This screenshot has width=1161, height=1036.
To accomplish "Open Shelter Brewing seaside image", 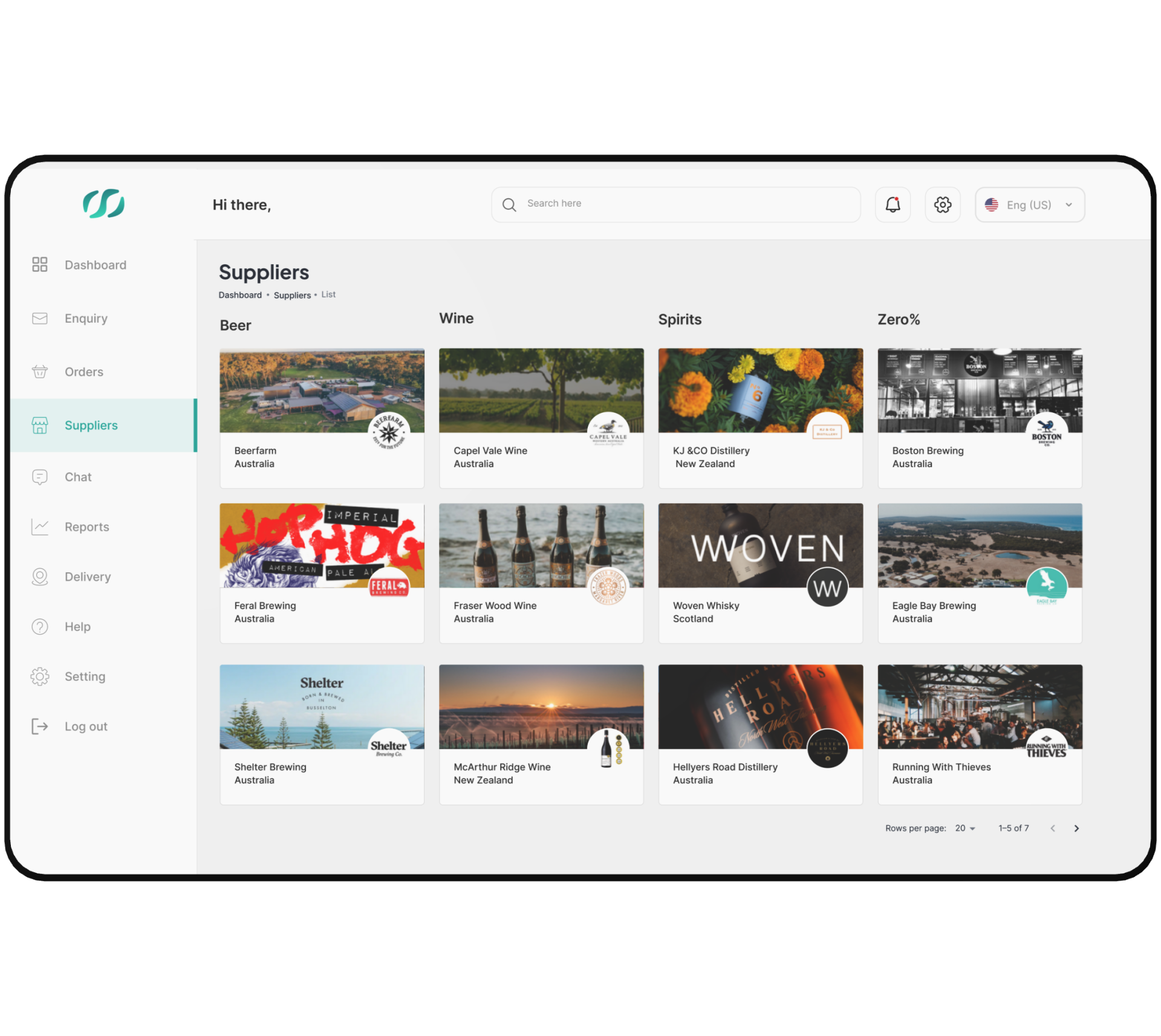I will (x=322, y=707).
